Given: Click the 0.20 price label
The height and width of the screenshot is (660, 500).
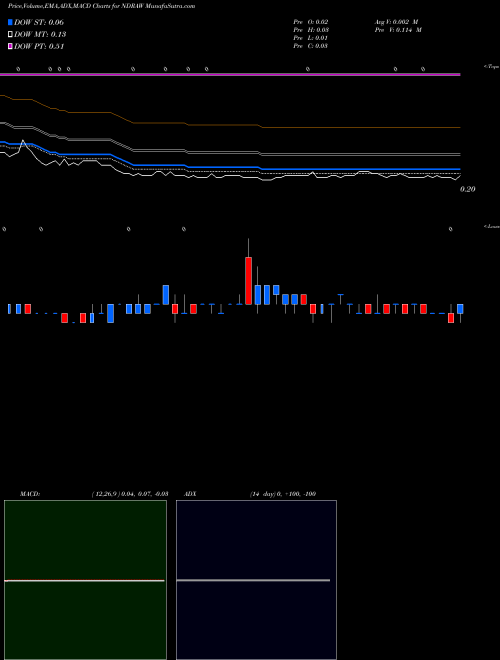Looking at the screenshot, I should pyautogui.click(x=468, y=189).
